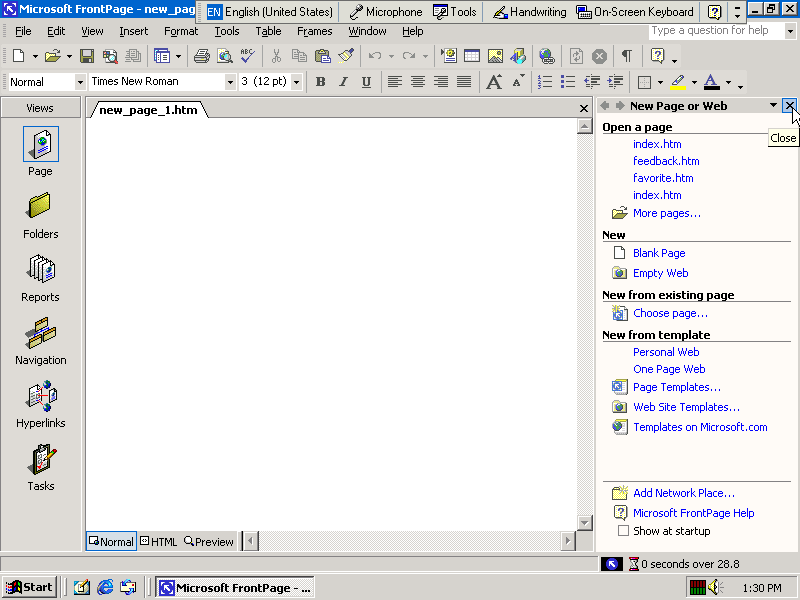The image size is (800, 600).
Task: Open the paragraph style dropdown showing Normal
Action: 80,82
